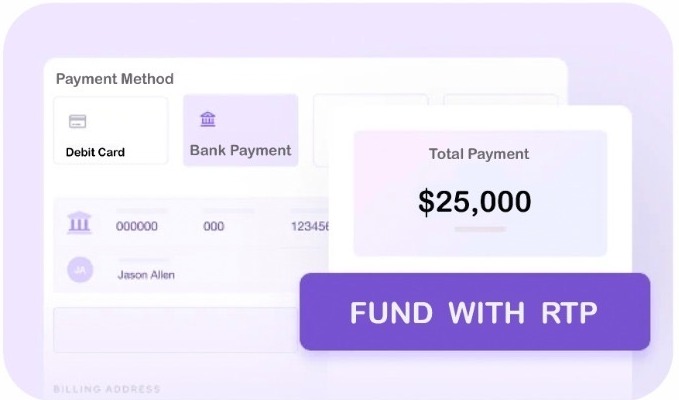Click the Bank Payment label text
Image resolution: width=679 pixels, height=400 pixels.
240,151
